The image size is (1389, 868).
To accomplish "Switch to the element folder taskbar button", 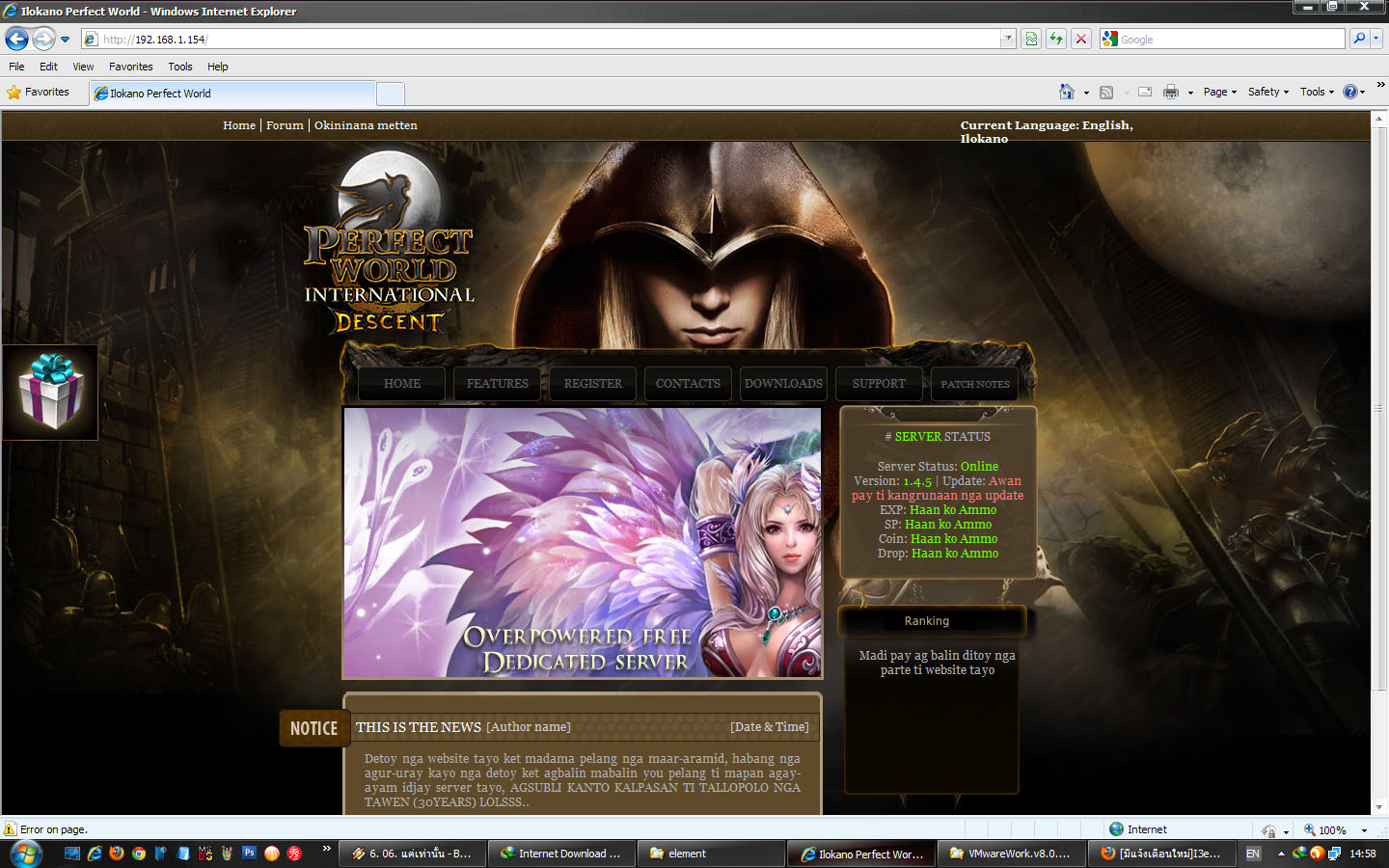I will pyautogui.click(x=710, y=854).
